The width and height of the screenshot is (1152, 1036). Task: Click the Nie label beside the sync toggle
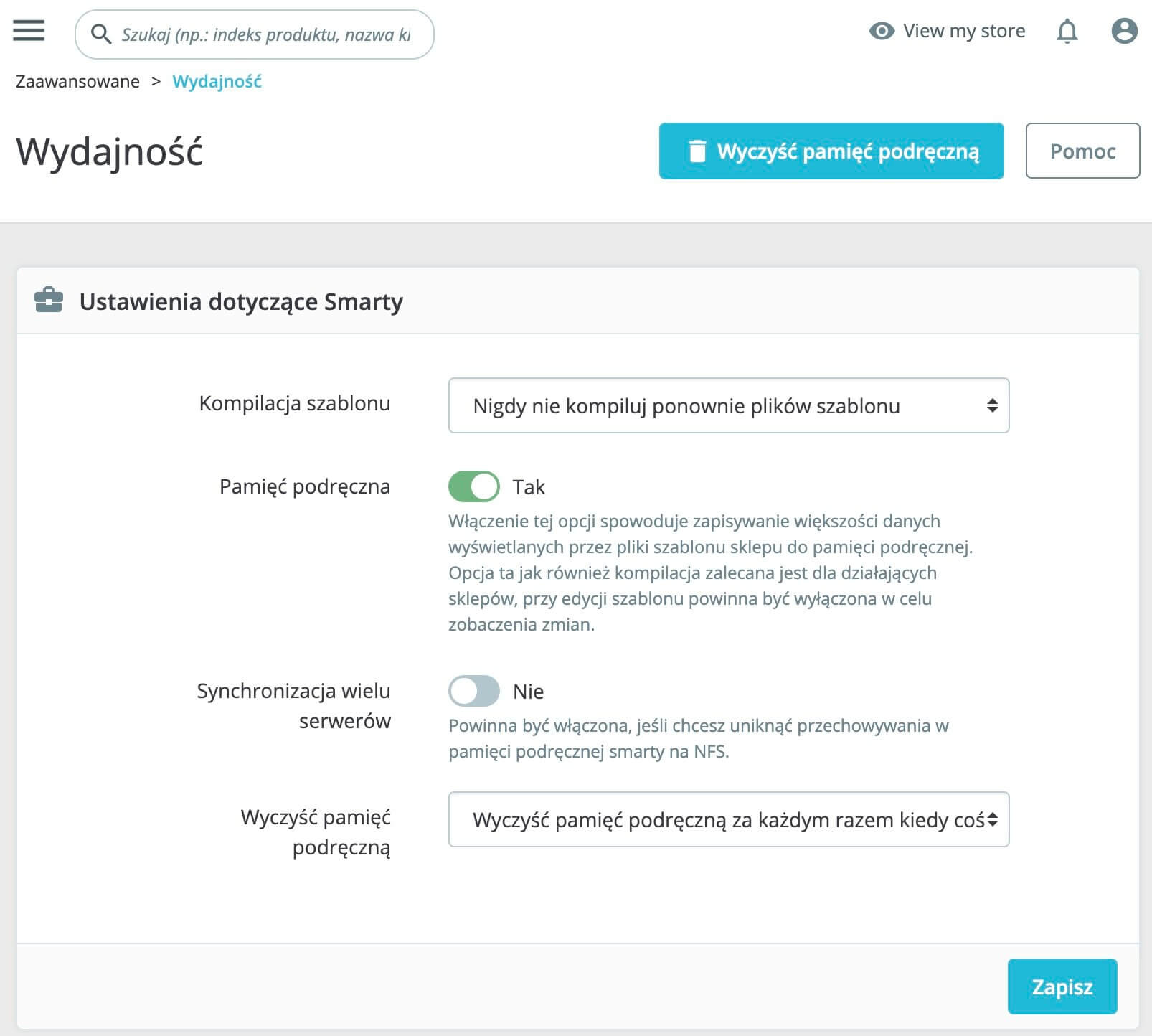pyautogui.click(x=528, y=692)
